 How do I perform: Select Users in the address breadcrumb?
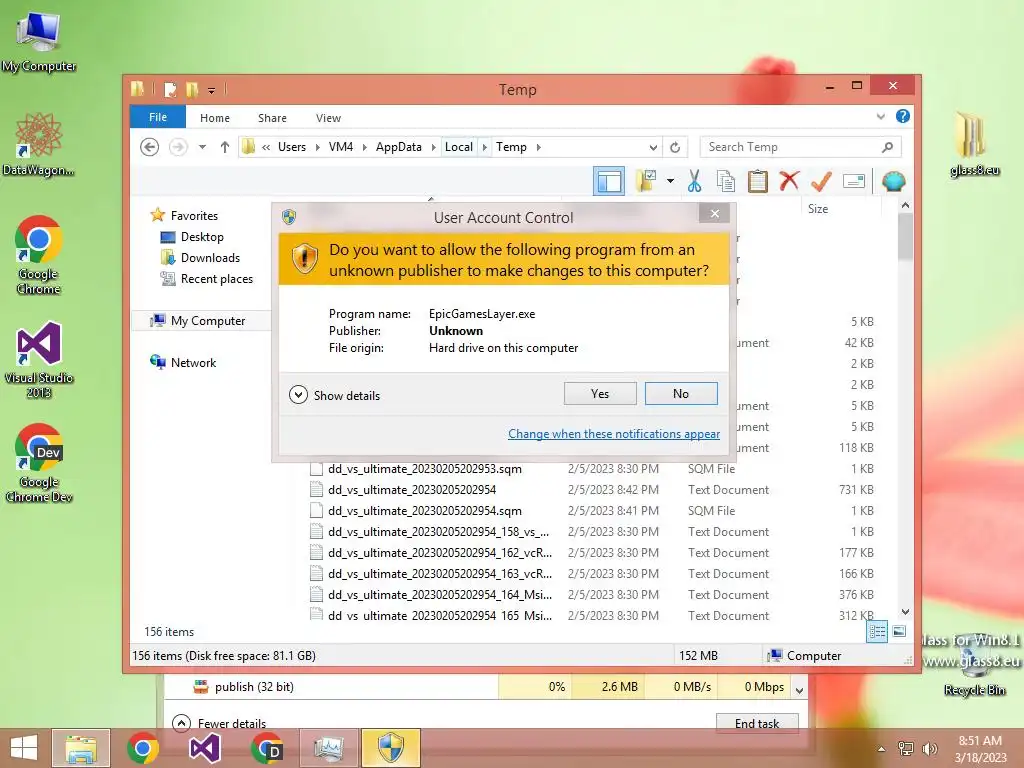(x=292, y=147)
